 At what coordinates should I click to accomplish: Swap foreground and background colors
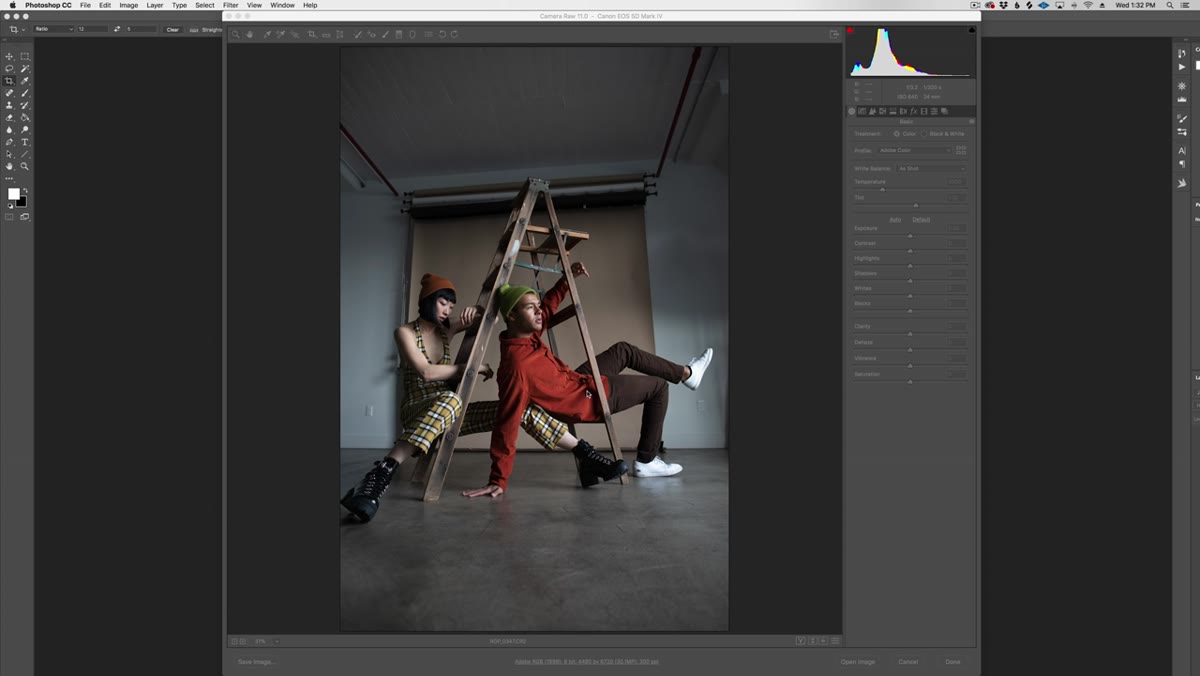25,191
